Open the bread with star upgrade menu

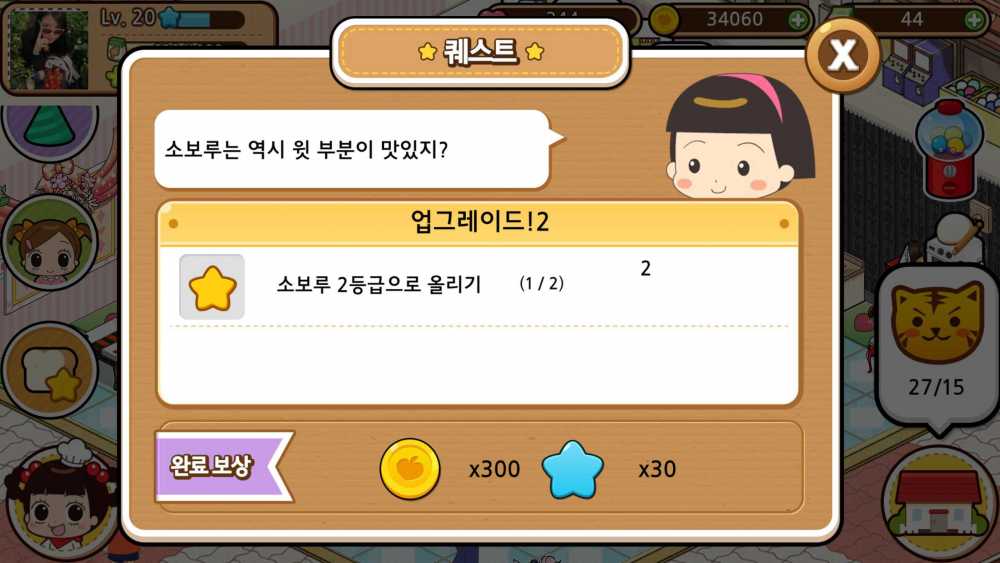coord(50,370)
